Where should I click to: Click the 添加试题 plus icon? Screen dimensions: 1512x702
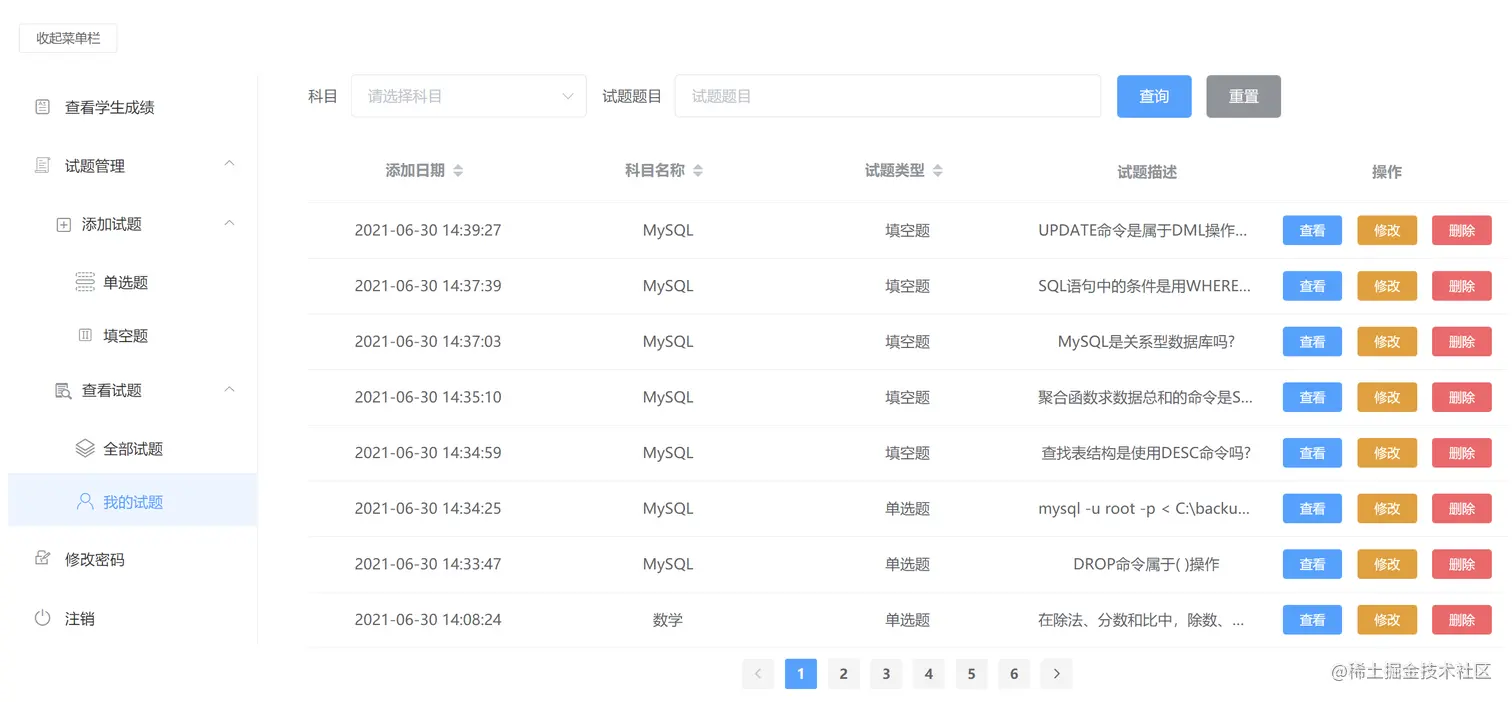[x=63, y=225]
